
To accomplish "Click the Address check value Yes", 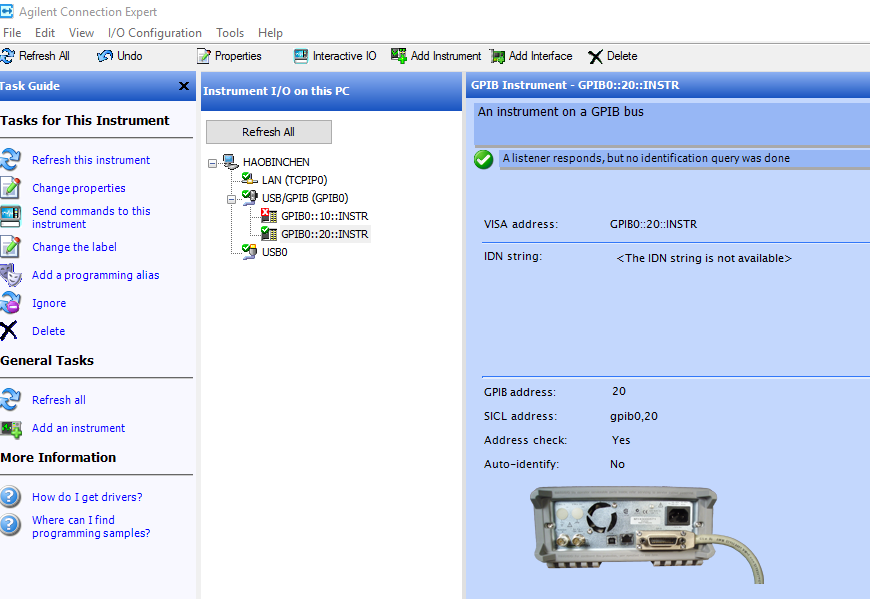I will pyautogui.click(x=621, y=440).
